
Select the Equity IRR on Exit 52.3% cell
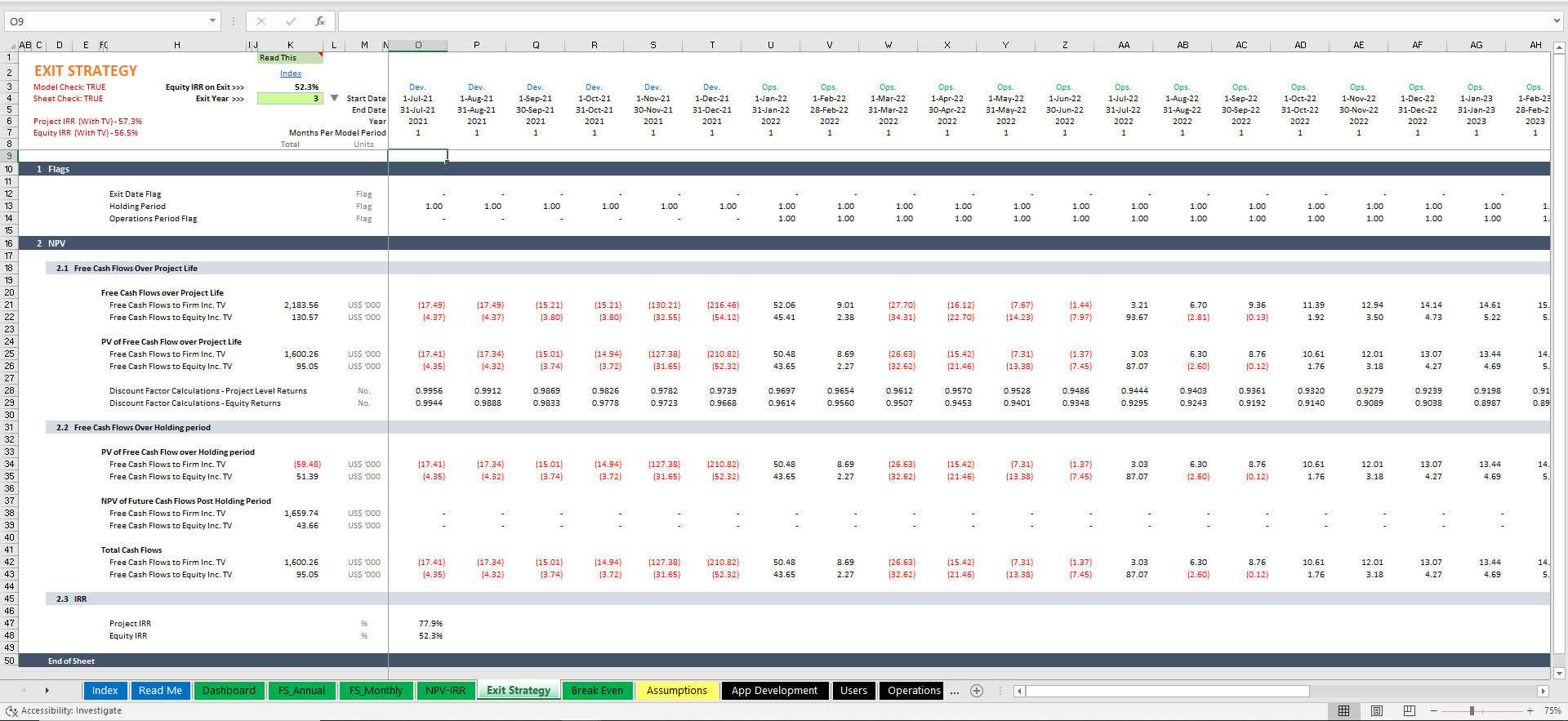pyautogui.click(x=306, y=87)
